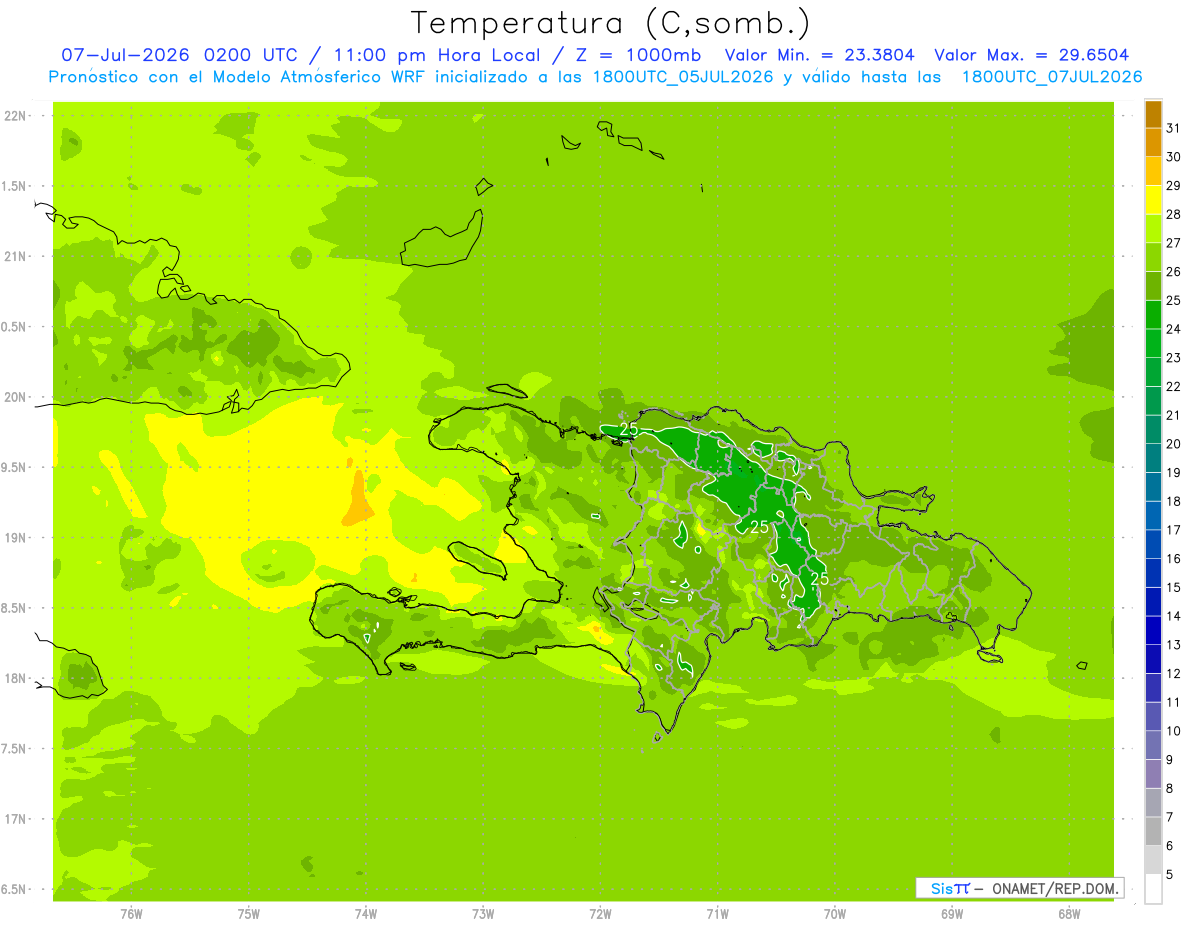Click the blue legend swatch between 15 and 16

click(1153, 574)
